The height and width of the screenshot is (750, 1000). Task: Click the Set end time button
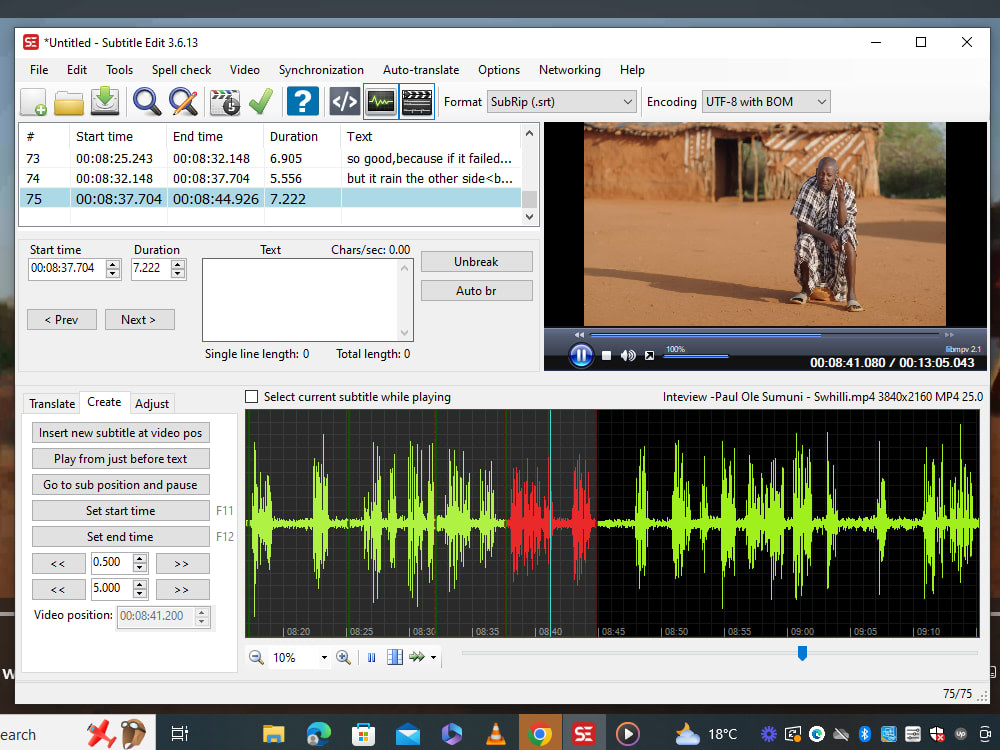[x=121, y=537]
